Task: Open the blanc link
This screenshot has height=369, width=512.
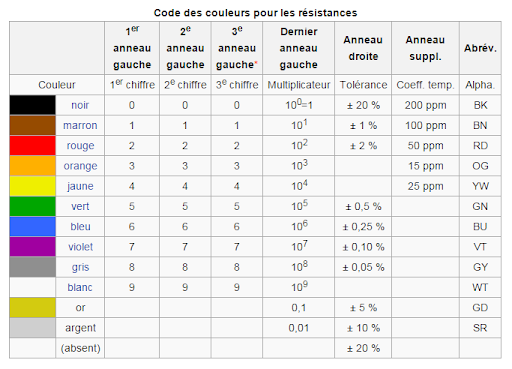Action: pos(80,287)
